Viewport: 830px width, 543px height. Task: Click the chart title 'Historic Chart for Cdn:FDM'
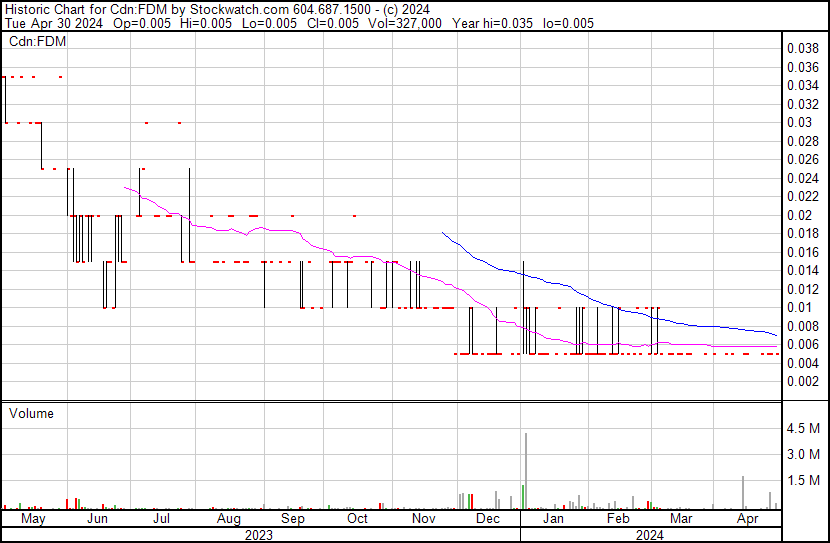pyautogui.click(x=86, y=10)
